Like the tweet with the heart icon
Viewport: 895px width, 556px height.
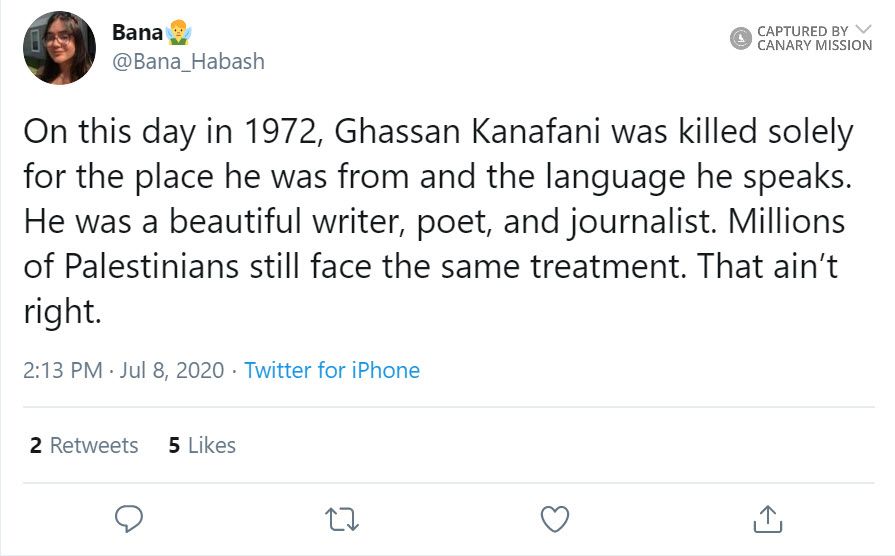(554, 517)
